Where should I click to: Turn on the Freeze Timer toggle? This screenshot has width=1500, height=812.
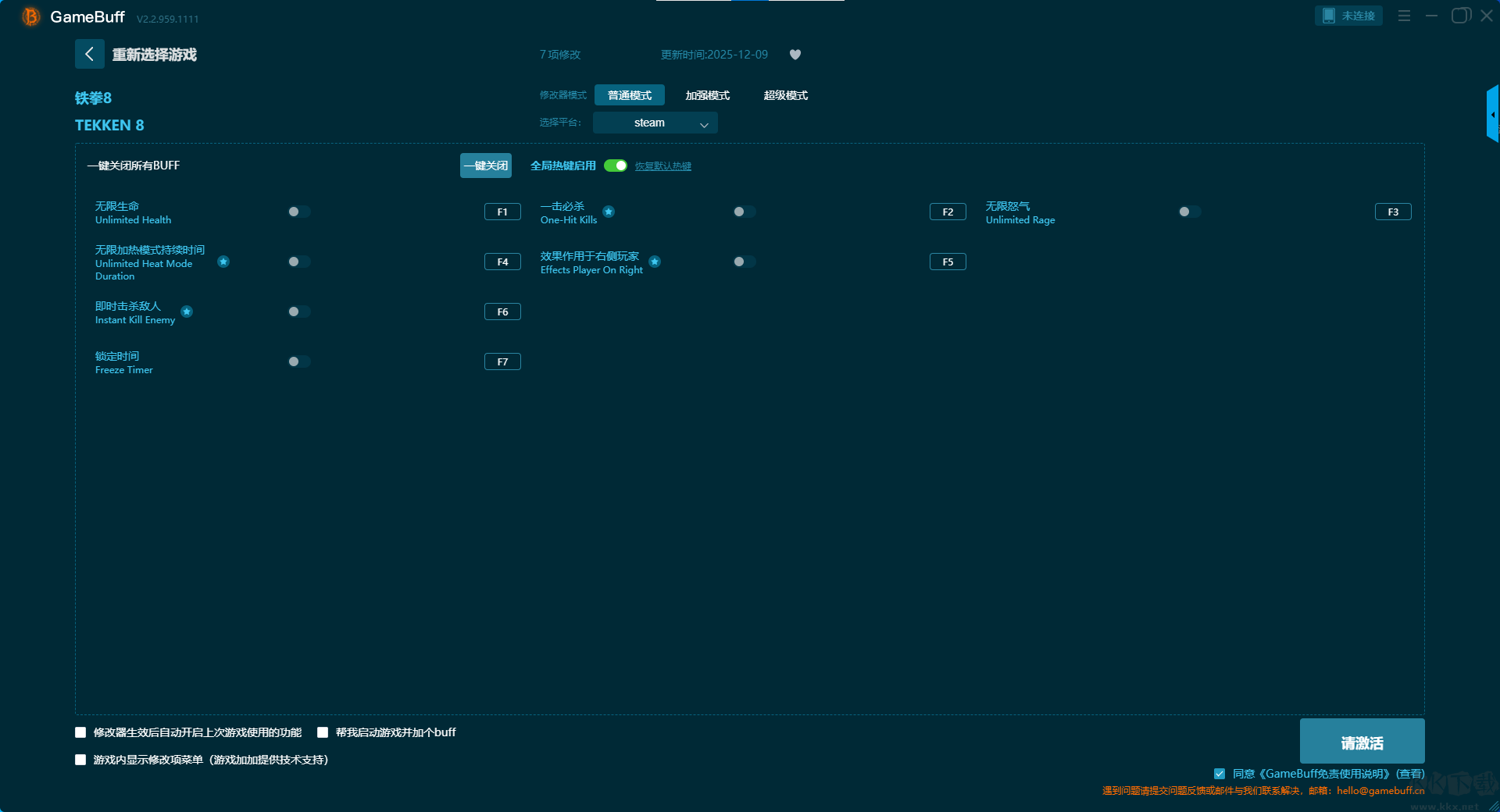(298, 361)
